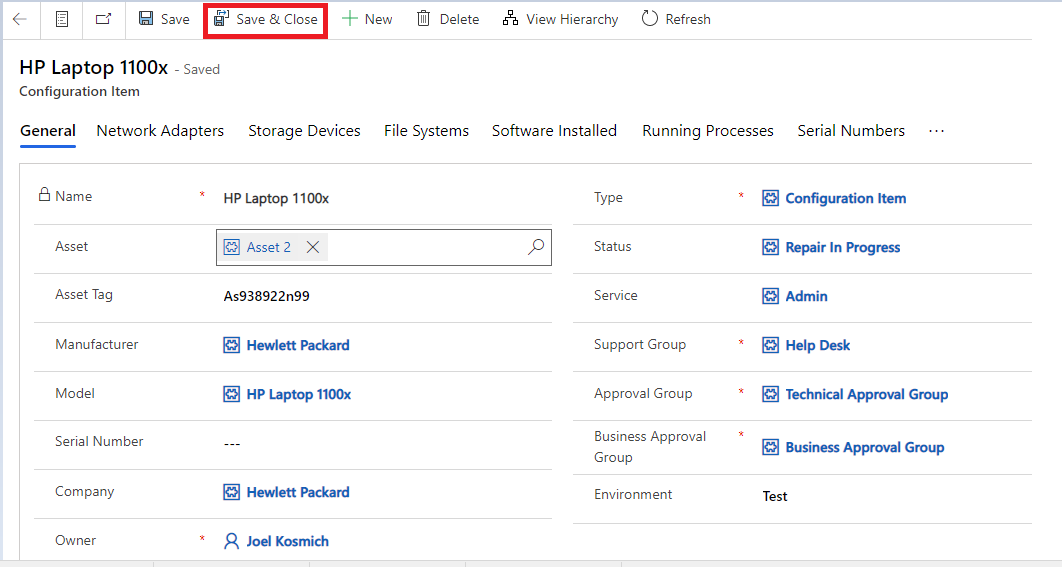1062x567 pixels.
Task: Click entity icon beside Help Desk
Action: (x=770, y=345)
